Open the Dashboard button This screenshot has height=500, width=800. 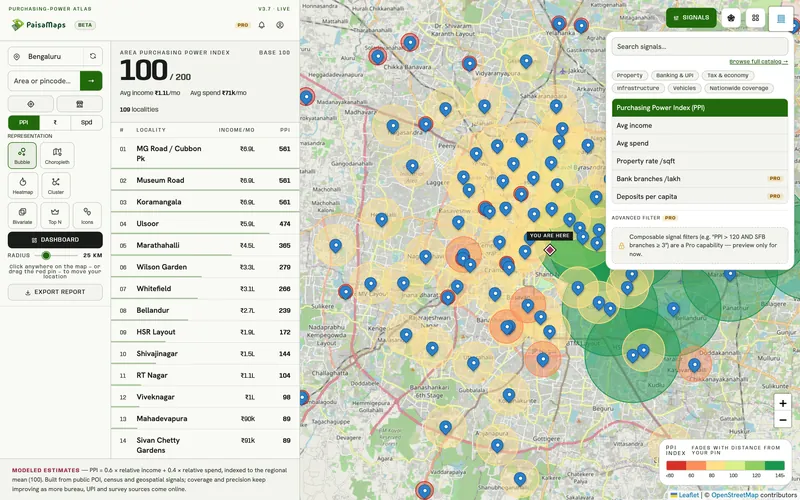tap(55, 240)
